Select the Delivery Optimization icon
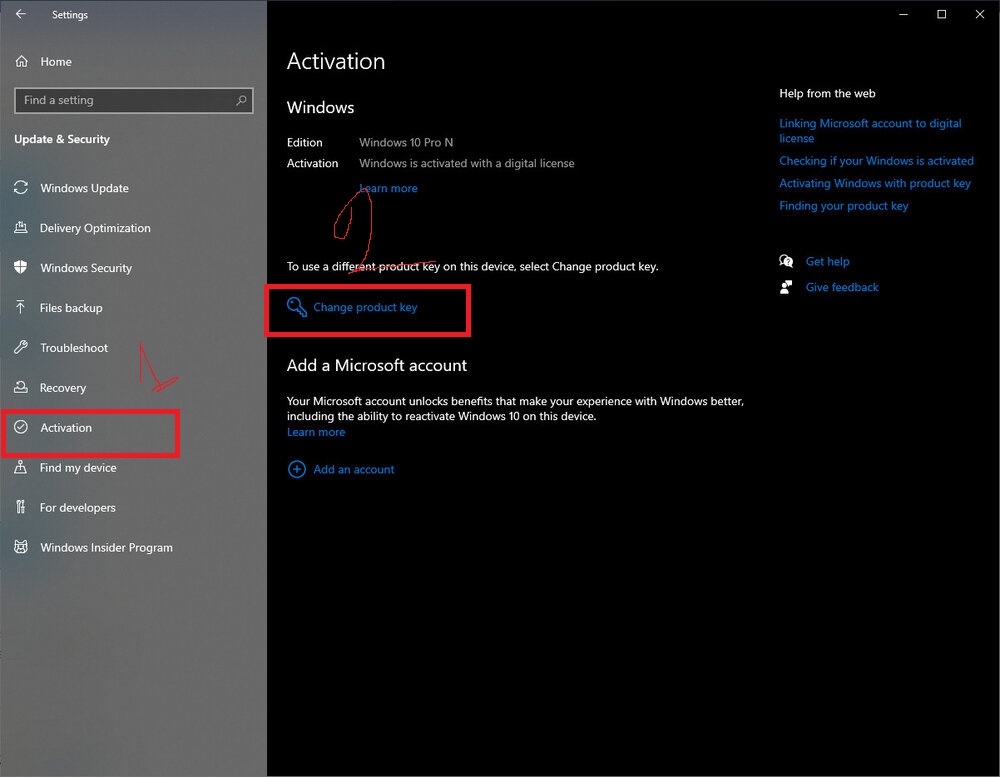 pos(21,228)
